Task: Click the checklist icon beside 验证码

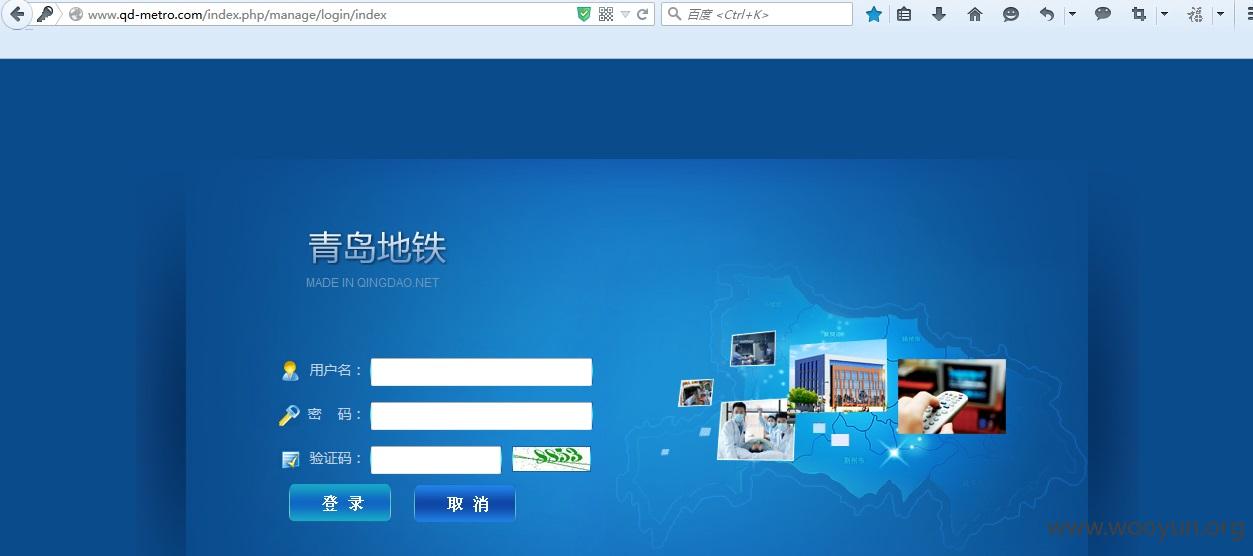Action: point(291,460)
